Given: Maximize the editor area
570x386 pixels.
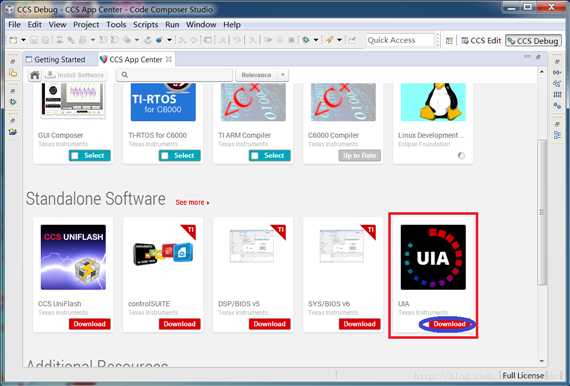Looking at the screenshot, I should point(538,57).
